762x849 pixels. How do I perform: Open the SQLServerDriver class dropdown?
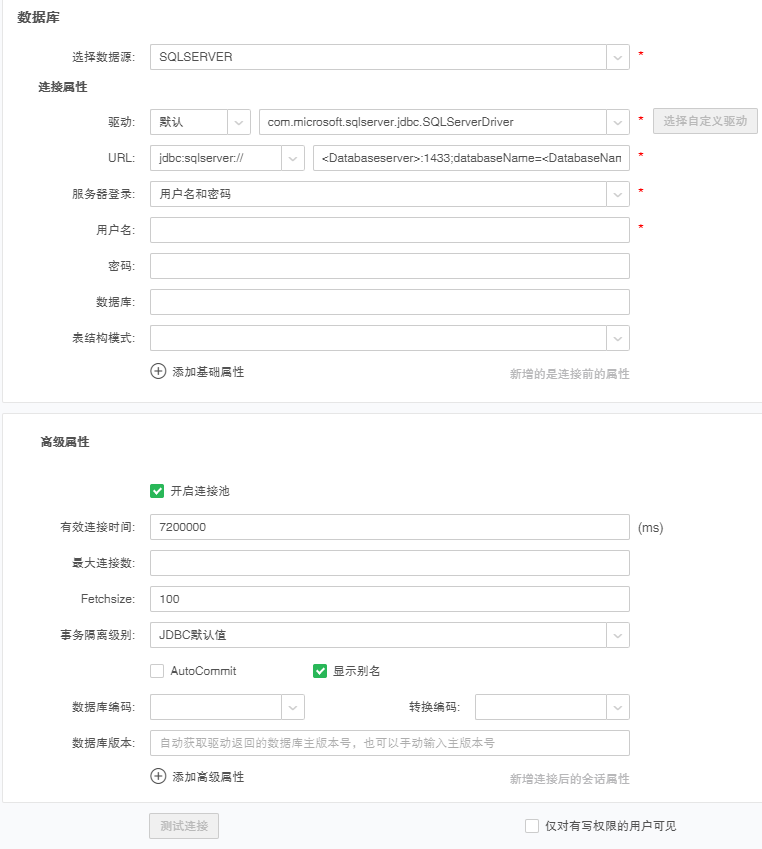(618, 122)
